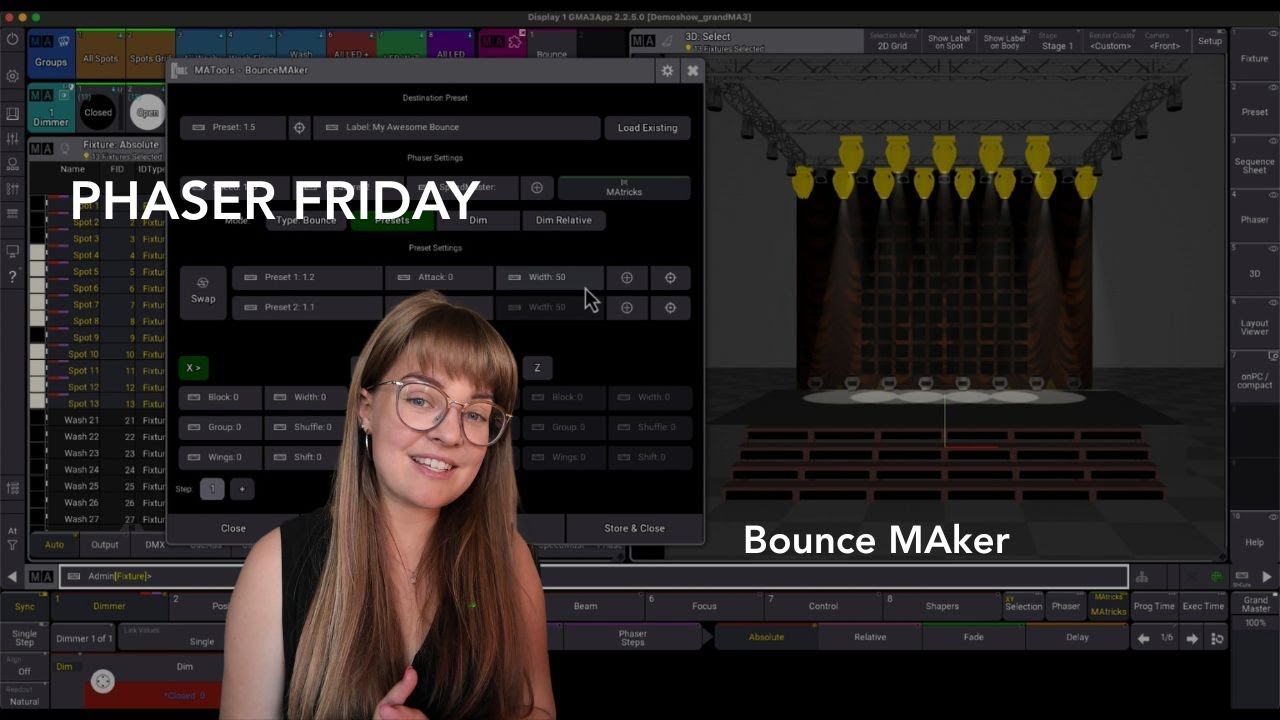Screen dimensions: 1280x720
Task: Click plus icon in Preset 2 row
Action: click(627, 308)
